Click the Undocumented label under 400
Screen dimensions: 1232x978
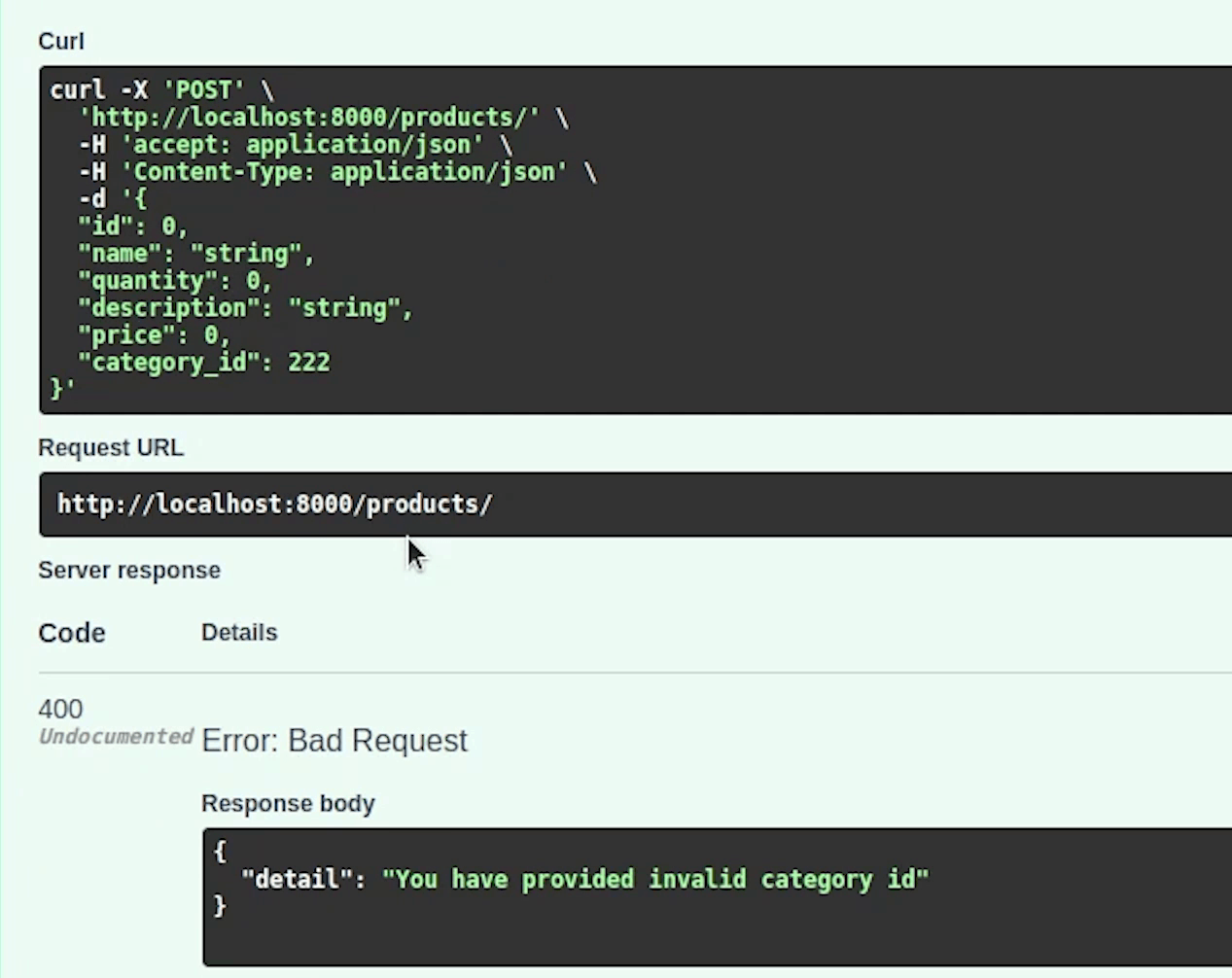116,737
